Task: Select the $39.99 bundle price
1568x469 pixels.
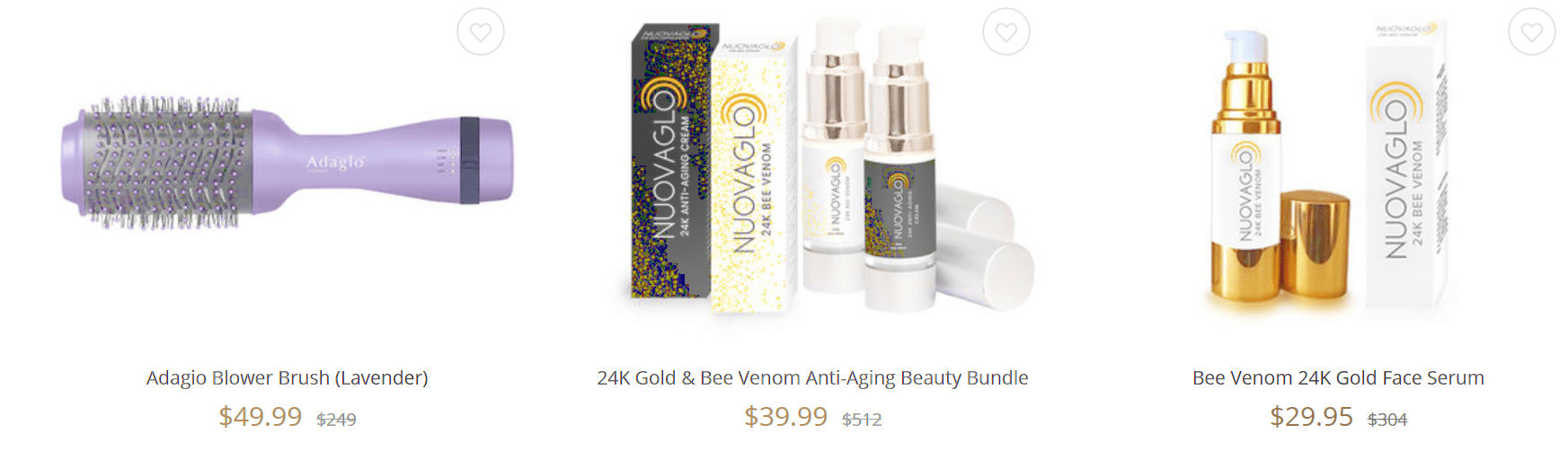Action: point(786,417)
